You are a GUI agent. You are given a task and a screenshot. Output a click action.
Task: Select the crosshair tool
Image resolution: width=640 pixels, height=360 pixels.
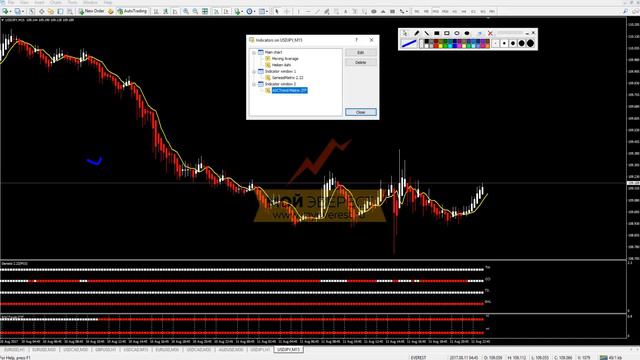point(287,11)
